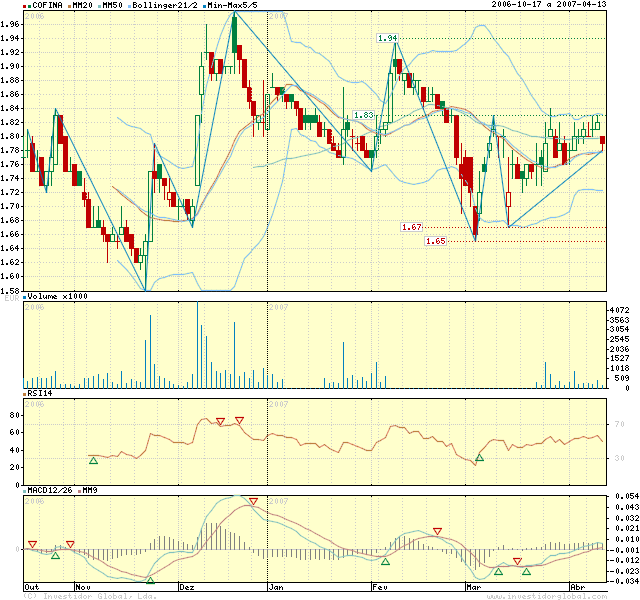Open the www.investidorglobal.com link
This screenshot has height=600, width=640.
547,596
